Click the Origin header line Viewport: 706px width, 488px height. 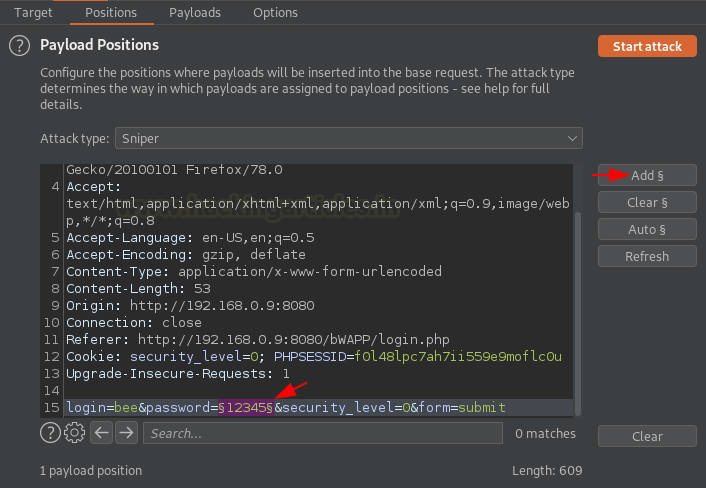point(190,306)
